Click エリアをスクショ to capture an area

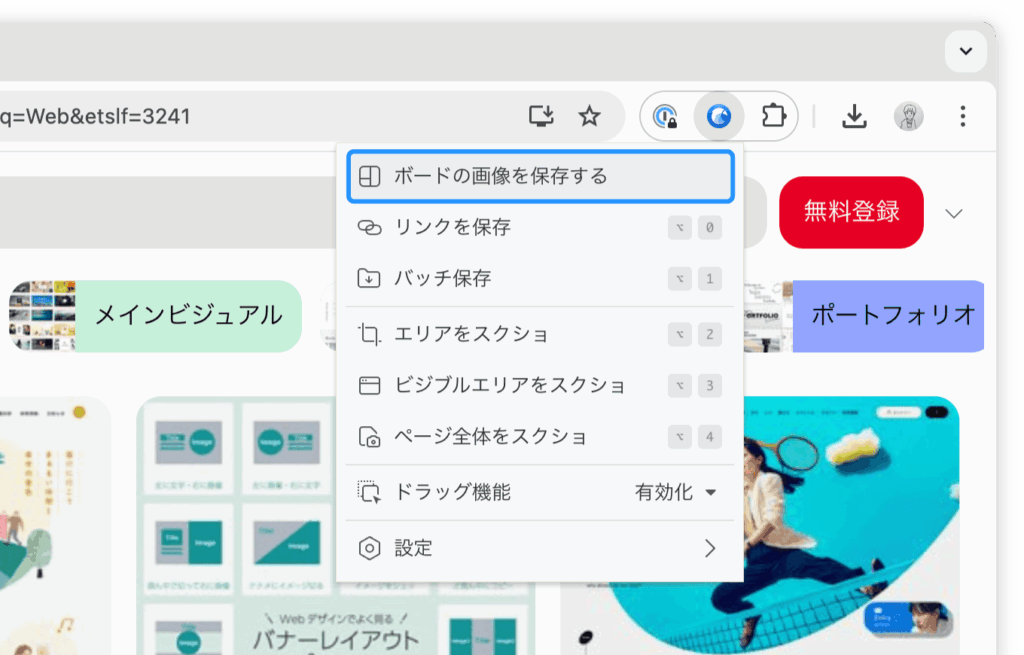(x=540, y=334)
